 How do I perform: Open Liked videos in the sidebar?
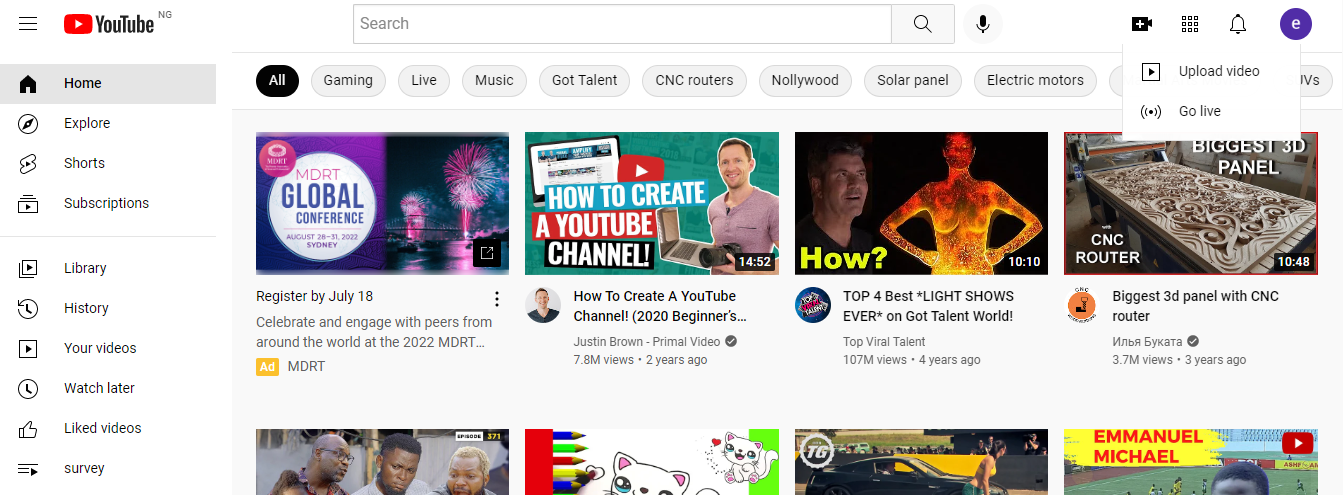point(108,428)
